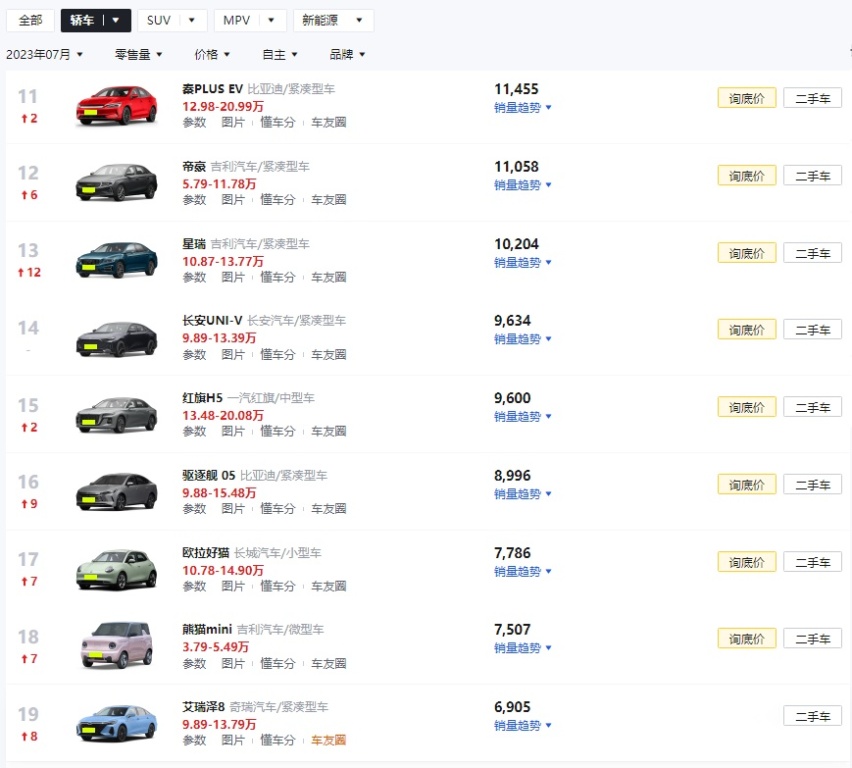Click the blue-green 星瑞 car thumbnail
852x768 pixels.
(116, 260)
